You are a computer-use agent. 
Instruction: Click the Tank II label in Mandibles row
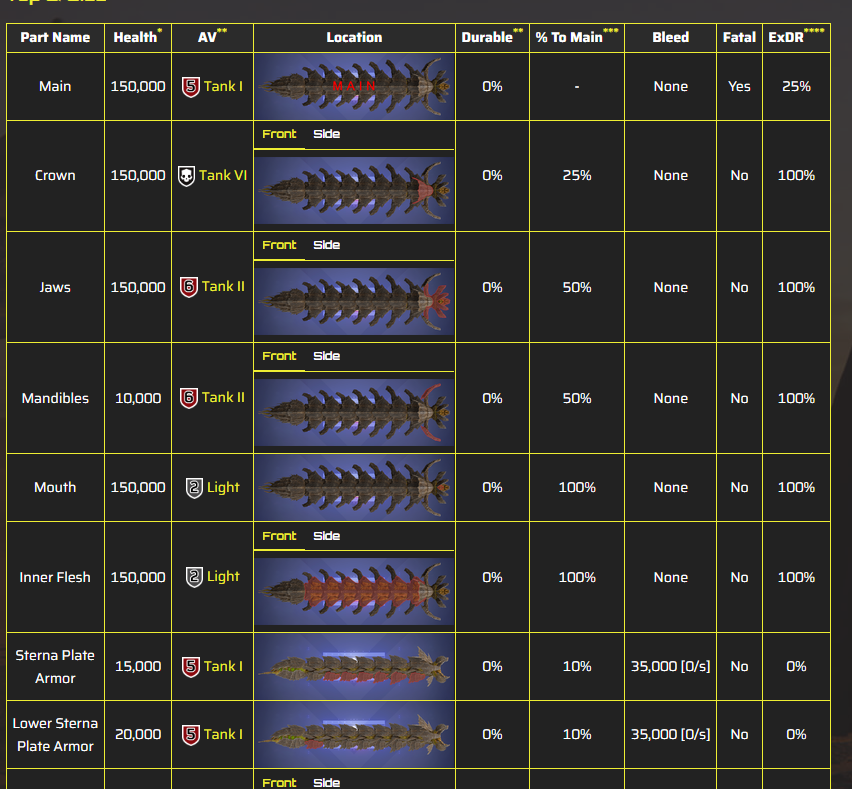point(223,398)
